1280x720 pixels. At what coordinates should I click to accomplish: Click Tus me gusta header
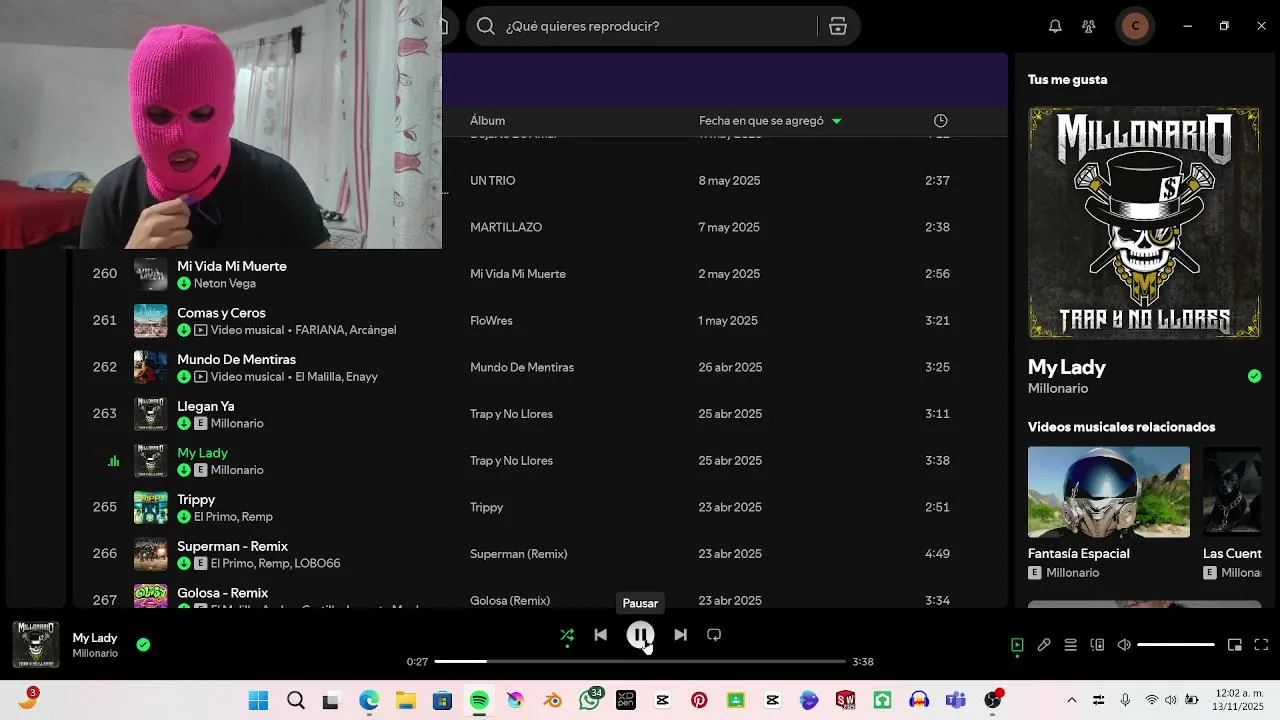tap(1067, 80)
